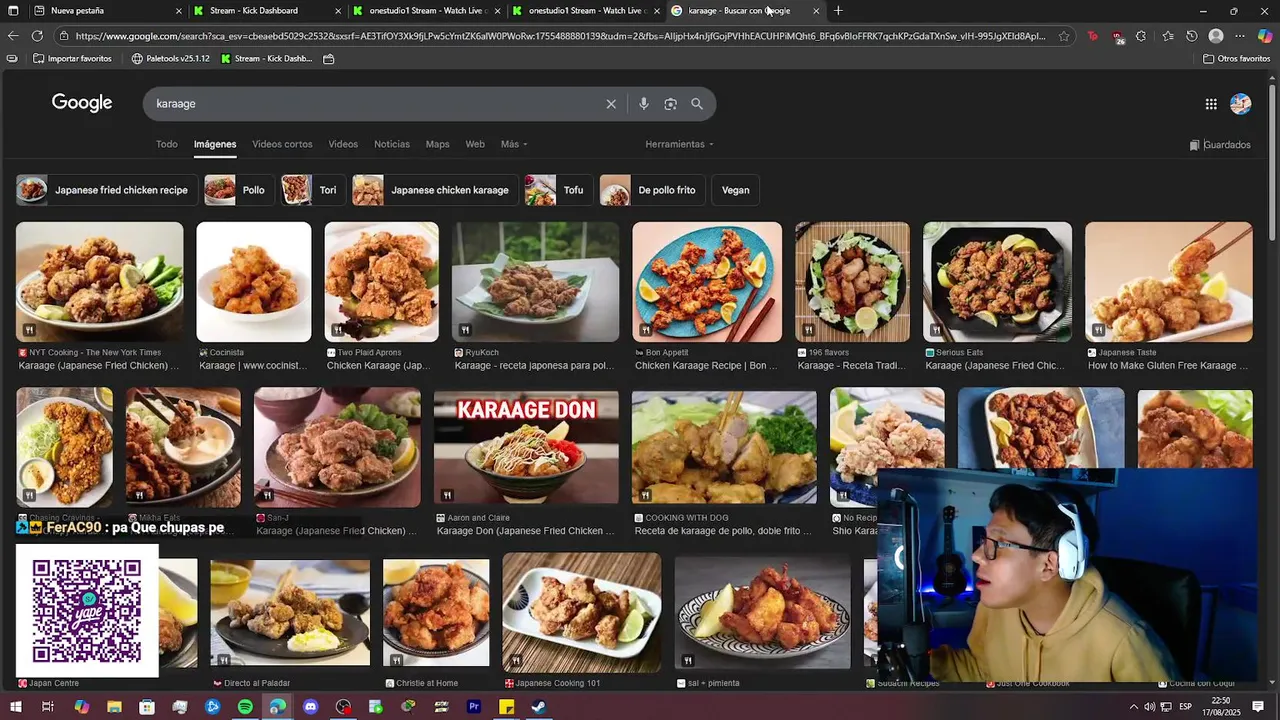Clear the search box with the X icon

pos(611,104)
